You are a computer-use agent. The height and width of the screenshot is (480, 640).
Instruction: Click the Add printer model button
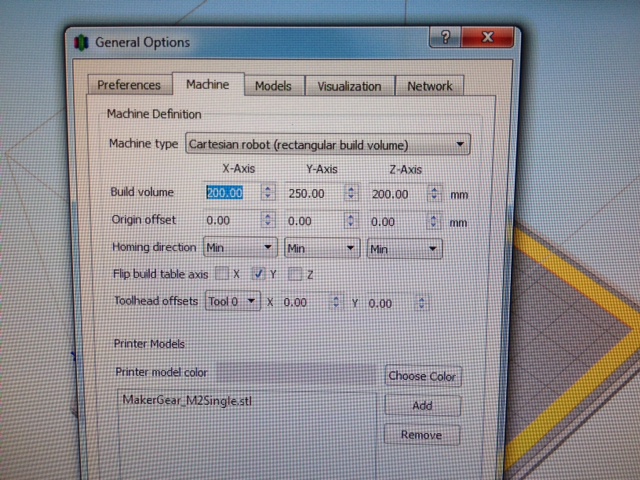point(421,406)
